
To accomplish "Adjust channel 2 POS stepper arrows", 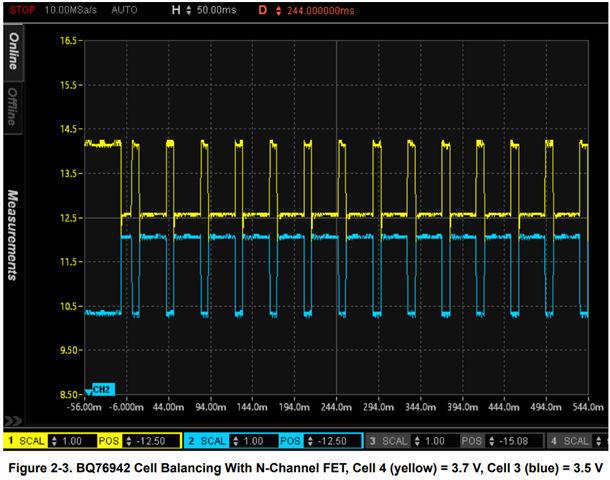I will 310,441.
